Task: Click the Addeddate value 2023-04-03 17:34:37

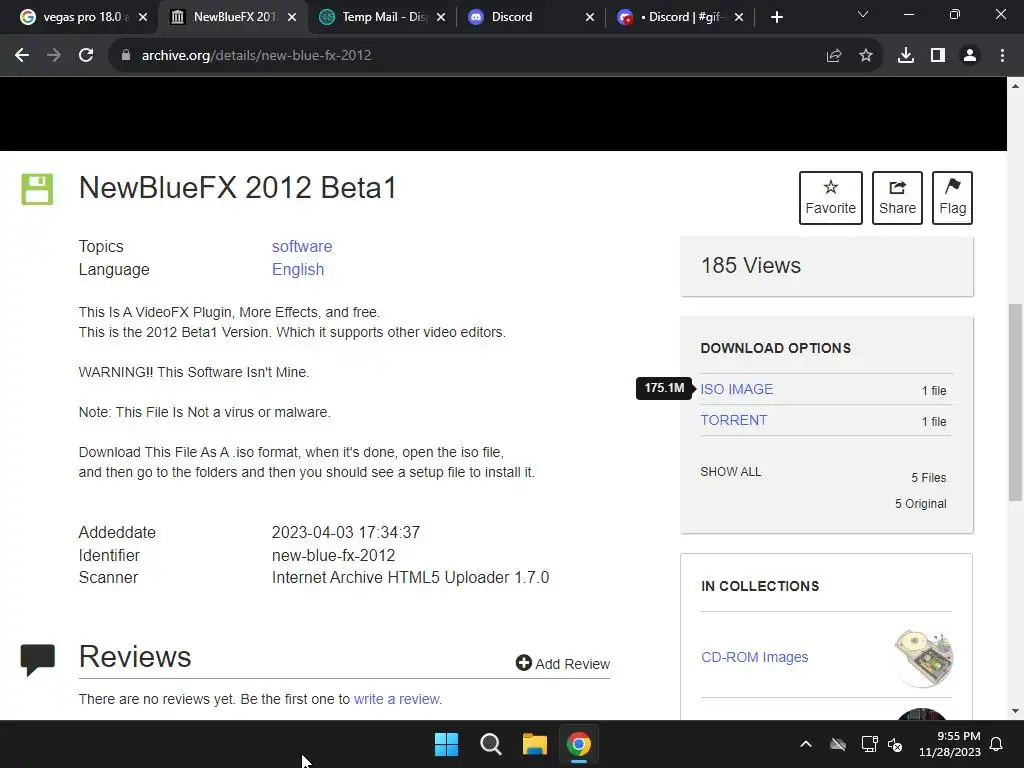Action: 345,532
